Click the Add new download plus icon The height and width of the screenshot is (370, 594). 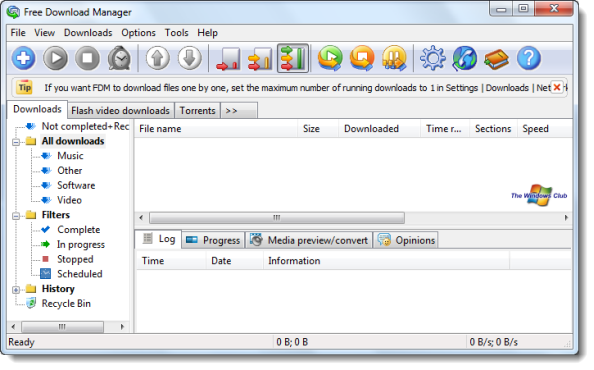(23, 59)
